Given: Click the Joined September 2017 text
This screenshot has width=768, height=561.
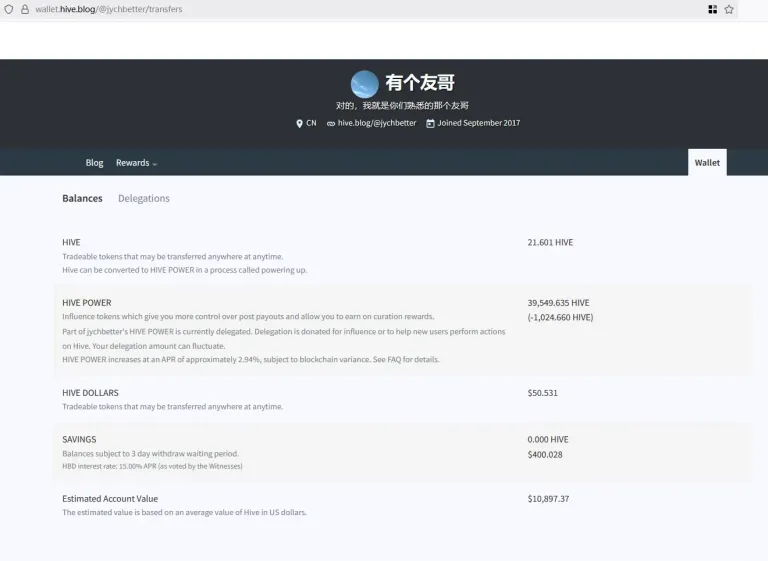Looking at the screenshot, I should pyautogui.click(x=479, y=123).
